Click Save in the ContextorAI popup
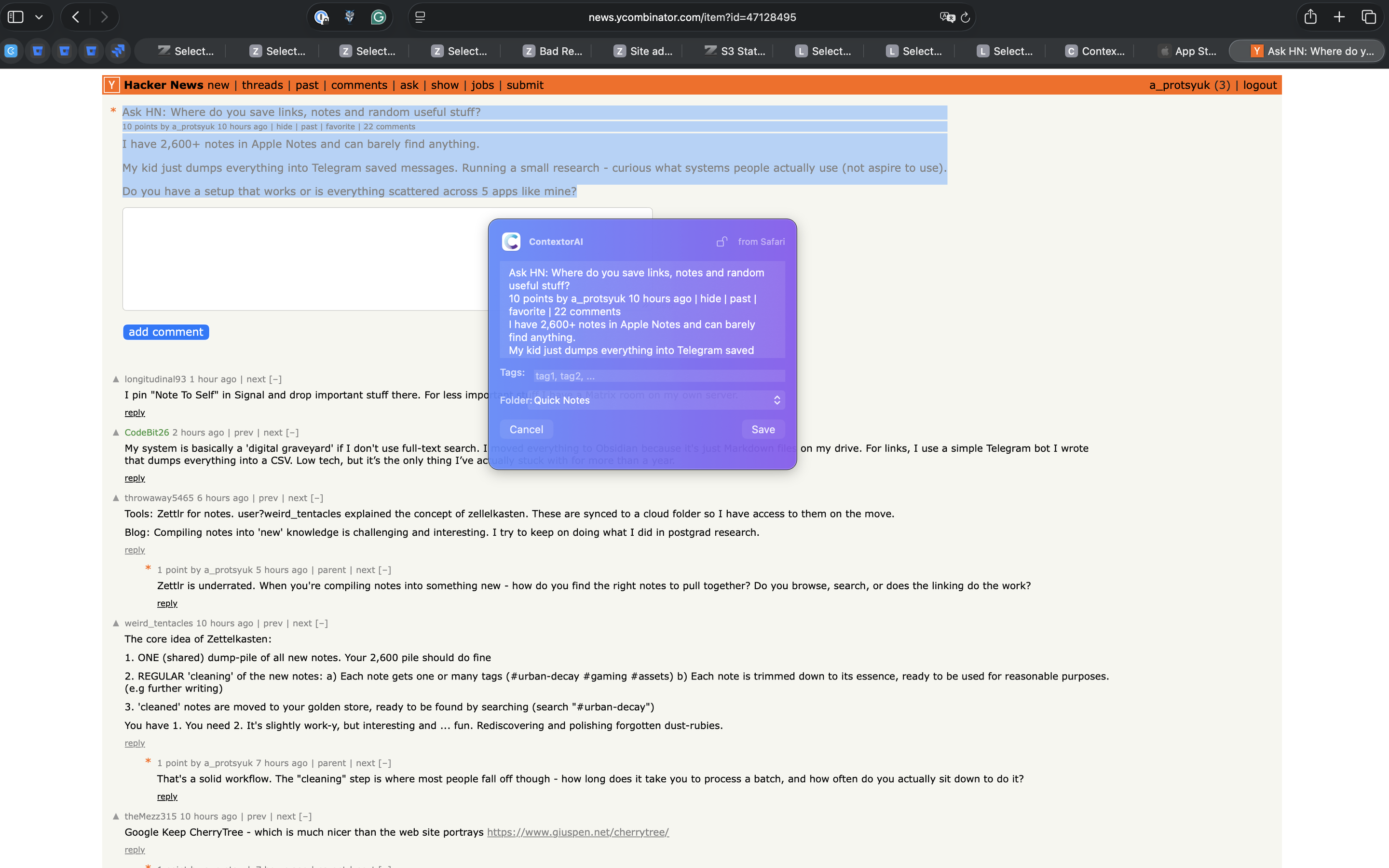Viewport: 1389px width, 868px height. tap(762, 429)
